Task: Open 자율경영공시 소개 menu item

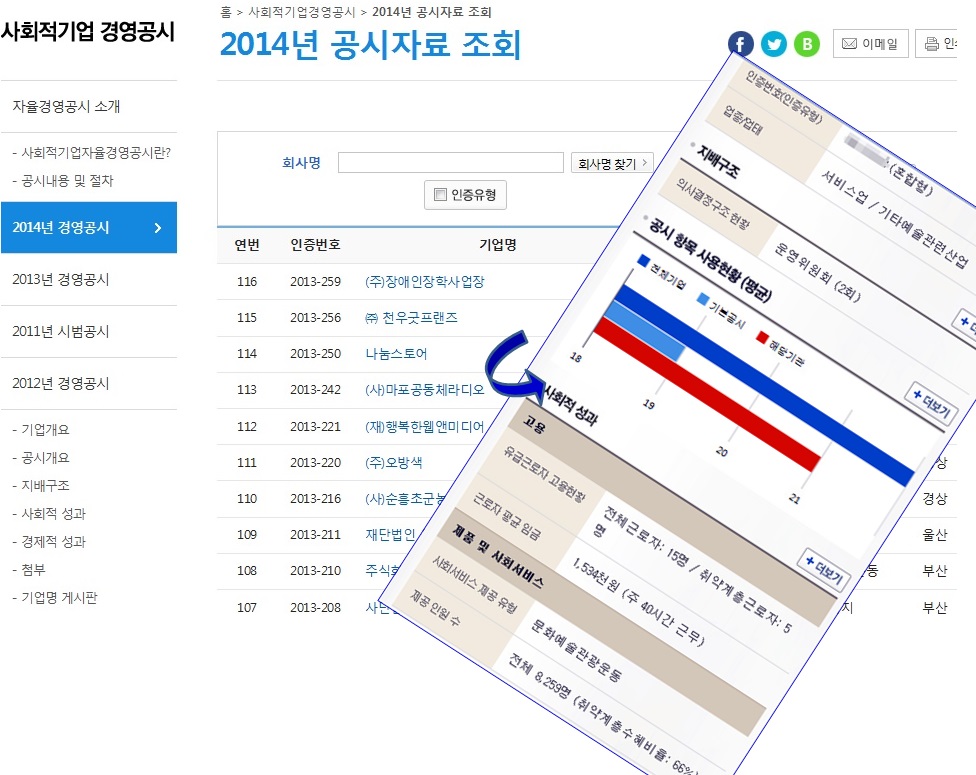Action: pyautogui.click(x=66, y=106)
